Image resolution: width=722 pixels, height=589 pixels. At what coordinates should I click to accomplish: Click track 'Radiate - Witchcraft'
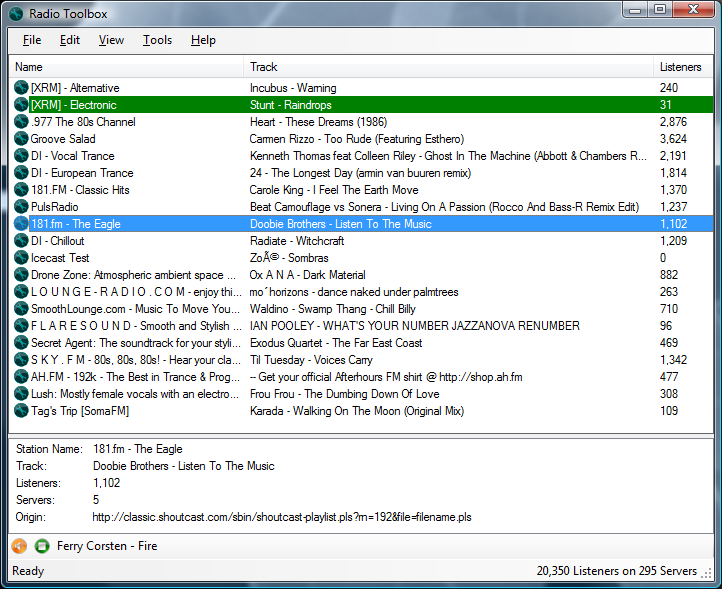(297, 241)
